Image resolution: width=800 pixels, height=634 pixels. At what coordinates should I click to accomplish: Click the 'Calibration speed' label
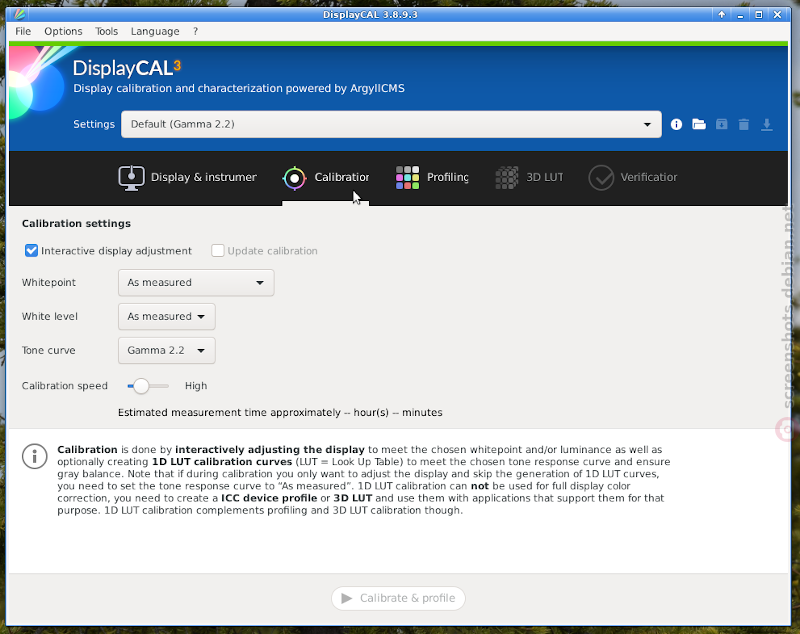[64, 386]
